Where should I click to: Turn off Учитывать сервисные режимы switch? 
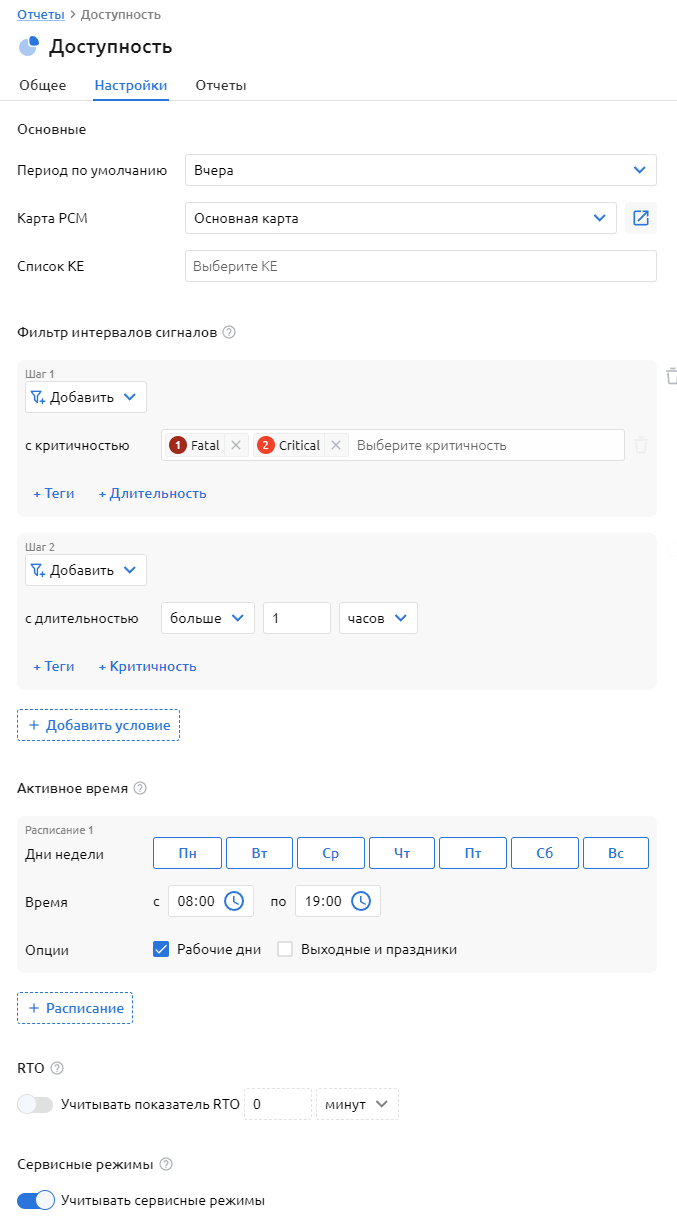point(35,1200)
